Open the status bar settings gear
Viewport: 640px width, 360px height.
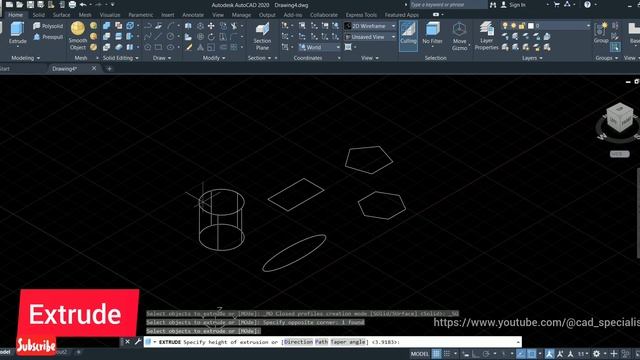pos(596,353)
